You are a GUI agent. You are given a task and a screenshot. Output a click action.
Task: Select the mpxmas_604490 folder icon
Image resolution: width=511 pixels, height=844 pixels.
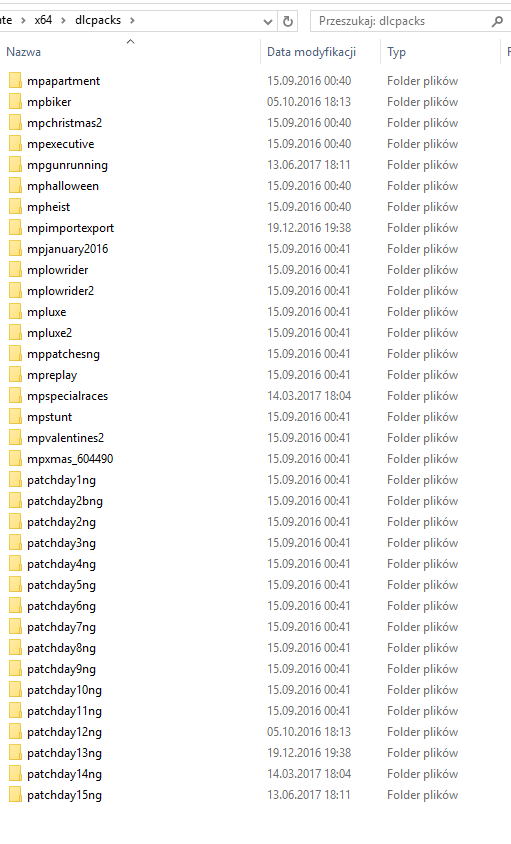(15, 459)
